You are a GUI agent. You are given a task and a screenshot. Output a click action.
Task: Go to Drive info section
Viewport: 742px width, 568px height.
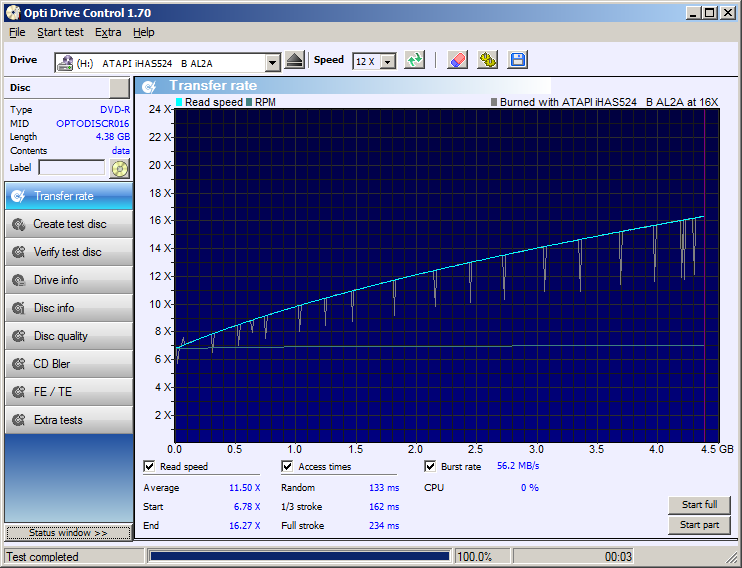pos(69,280)
